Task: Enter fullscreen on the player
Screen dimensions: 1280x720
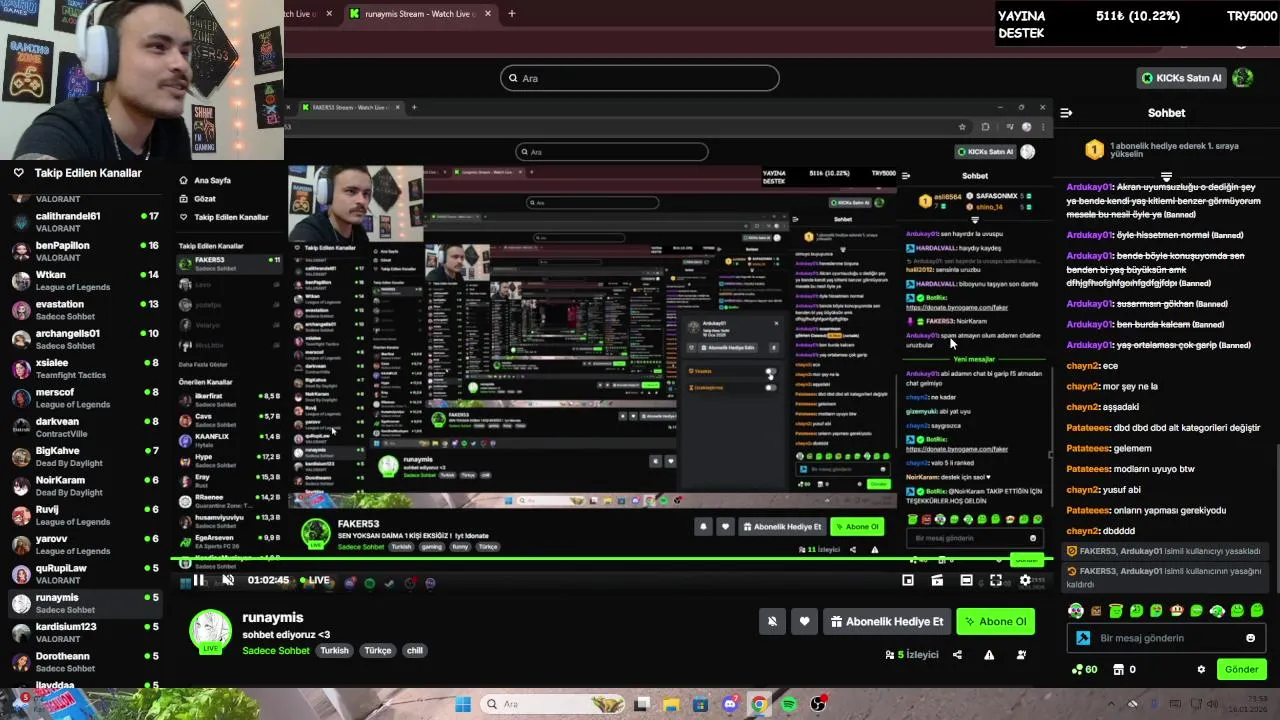Action: 996,581
